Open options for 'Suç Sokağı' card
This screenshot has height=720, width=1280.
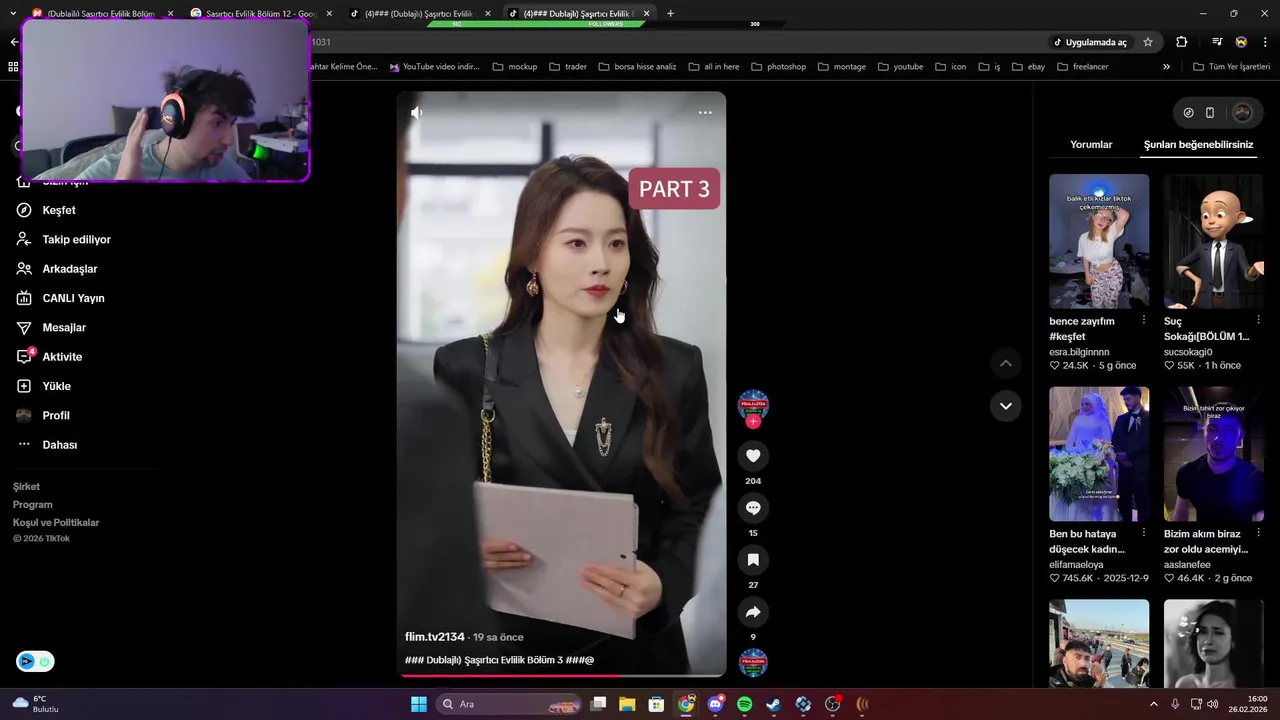click(1258, 320)
